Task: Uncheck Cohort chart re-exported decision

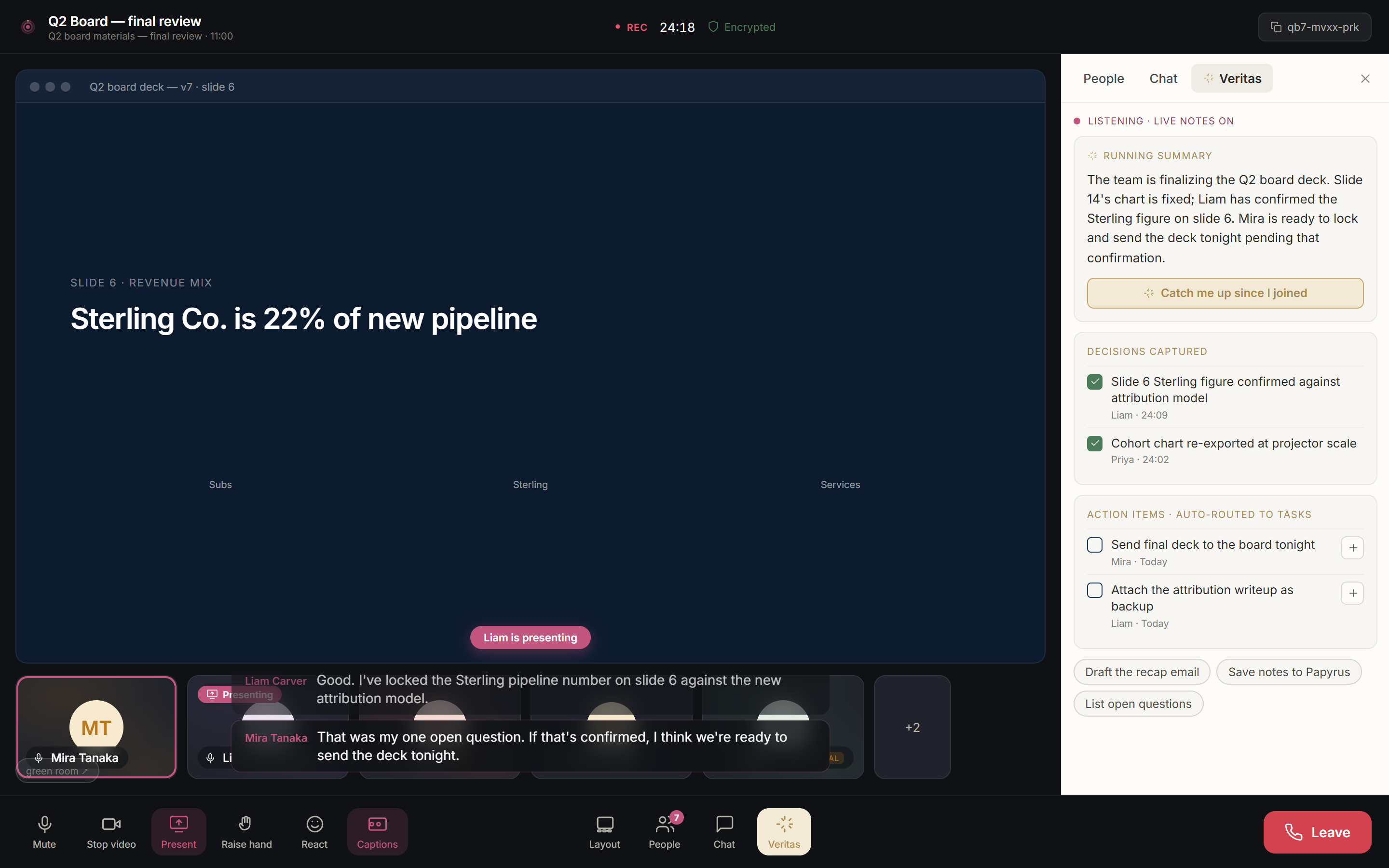Action: 1094,443
